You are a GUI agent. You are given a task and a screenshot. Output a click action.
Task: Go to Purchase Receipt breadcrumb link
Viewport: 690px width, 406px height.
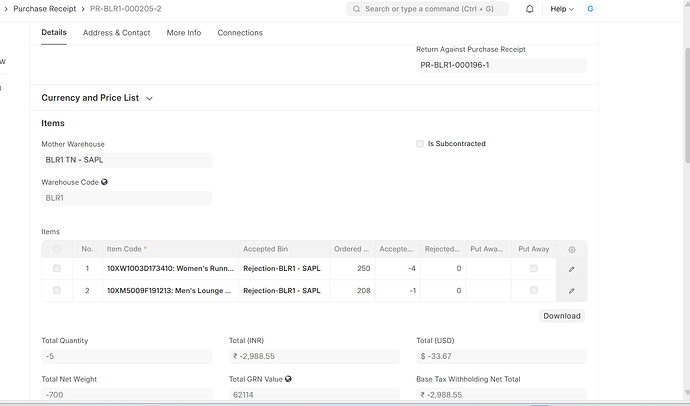[x=46, y=9]
